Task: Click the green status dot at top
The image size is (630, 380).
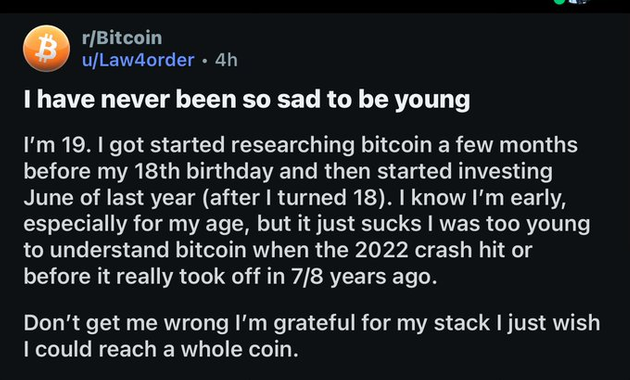Action: pos(559,2)
